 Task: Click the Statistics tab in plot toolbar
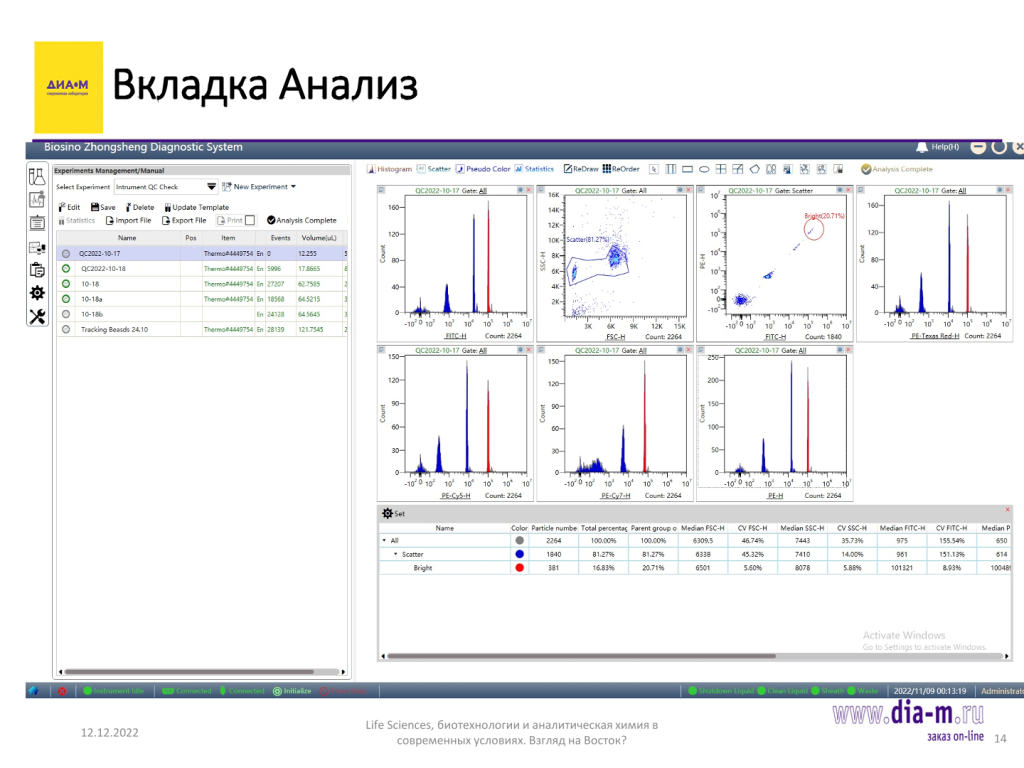pos(535,169)
